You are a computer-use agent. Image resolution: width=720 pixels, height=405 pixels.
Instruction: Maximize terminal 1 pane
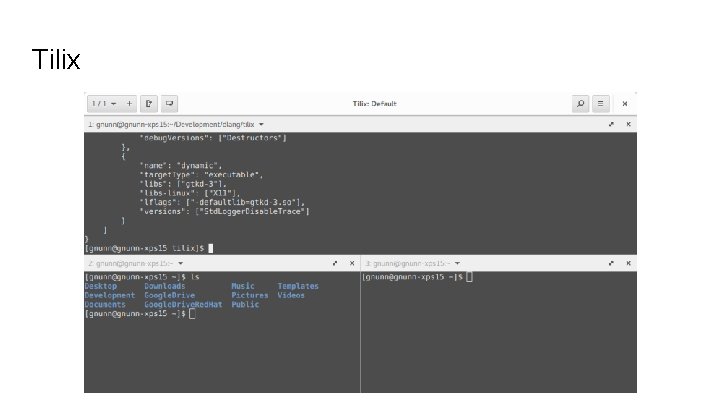(611, 124)
